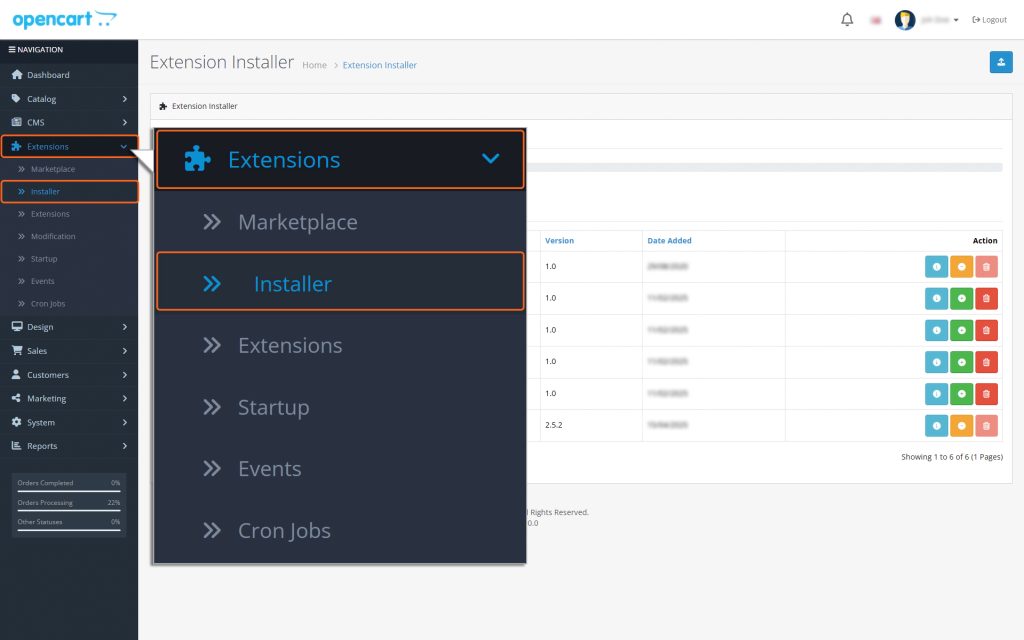Click the Home breadcrumb link

314,64
